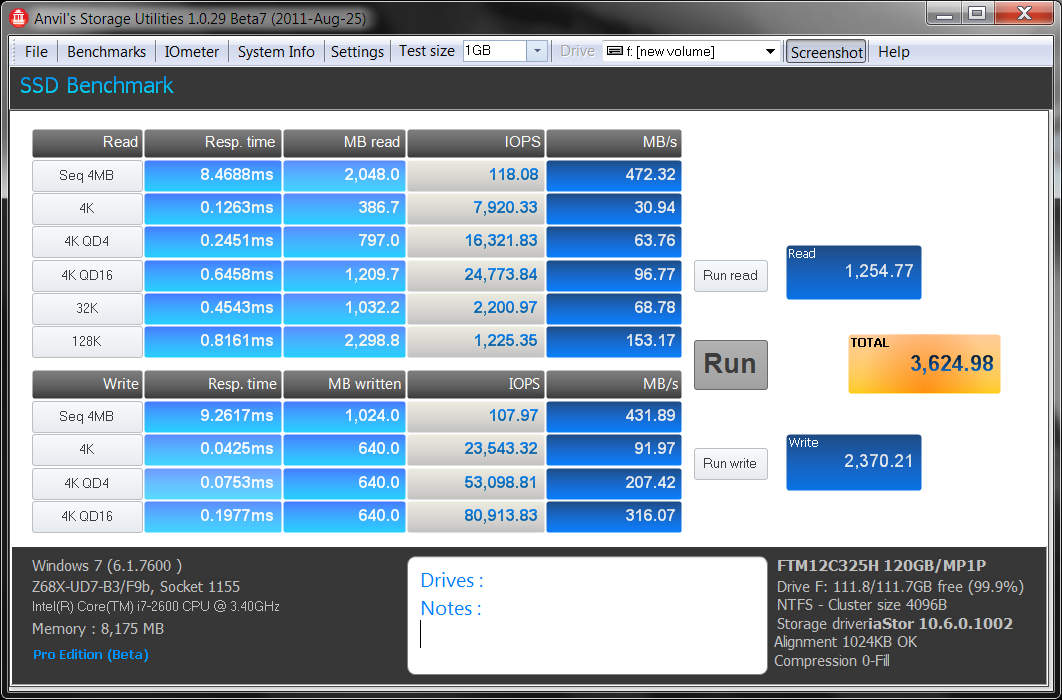This screenshot has height=700, width=1062.
Task: Click the Seq 4MB read test button
Action: point(86,175)
